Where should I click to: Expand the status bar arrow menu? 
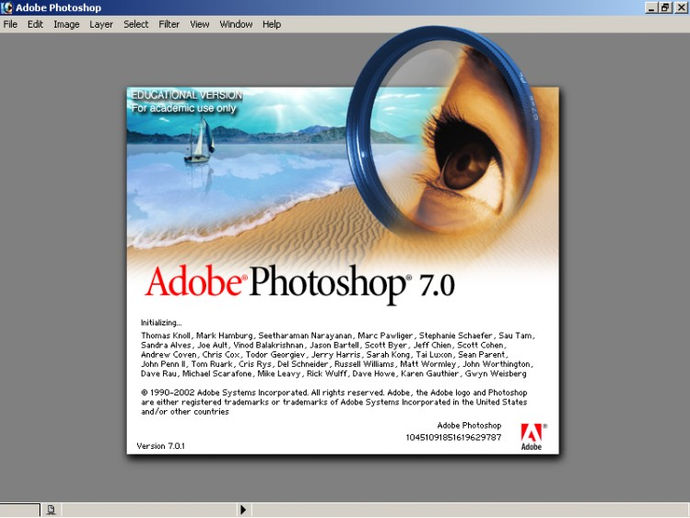(243, 510)
